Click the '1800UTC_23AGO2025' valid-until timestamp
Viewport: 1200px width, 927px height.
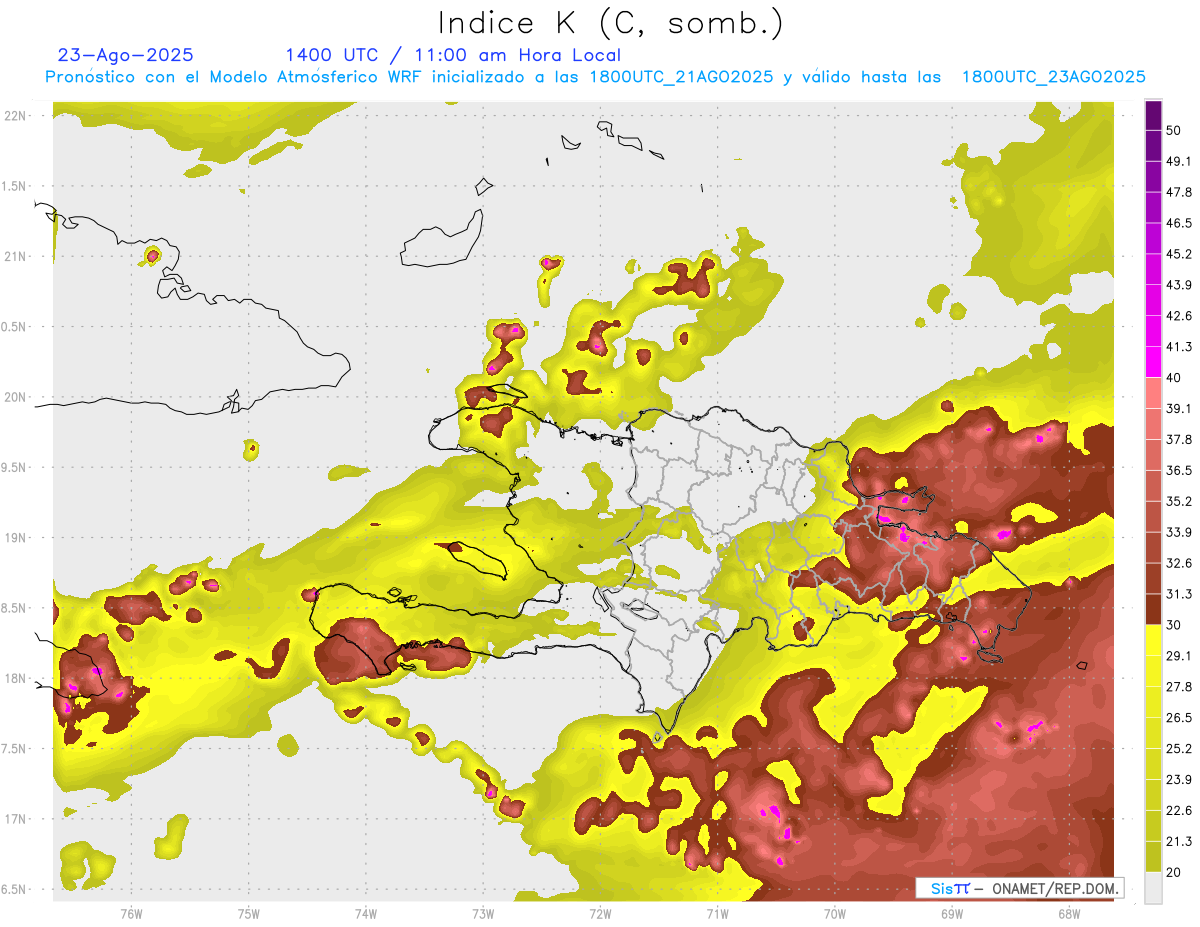[x=1053, y=77]
